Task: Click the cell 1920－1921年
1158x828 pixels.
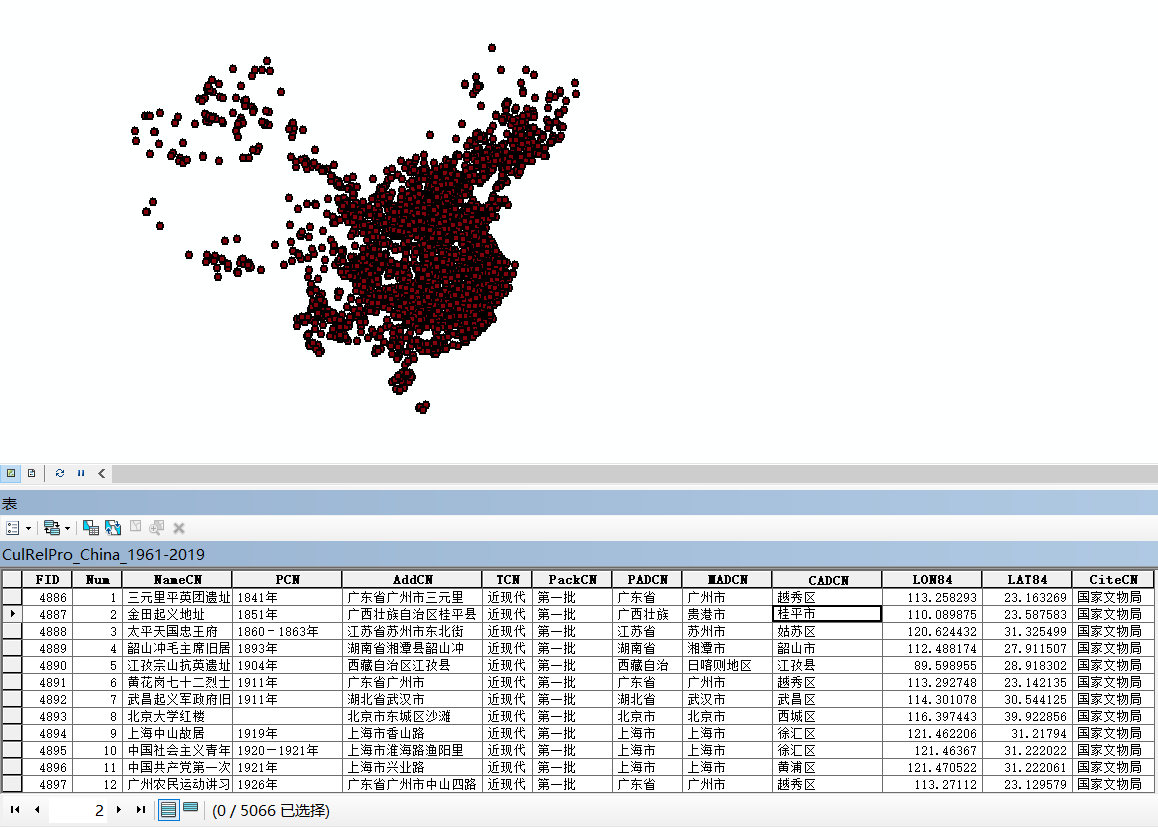Action: [287, 750]
